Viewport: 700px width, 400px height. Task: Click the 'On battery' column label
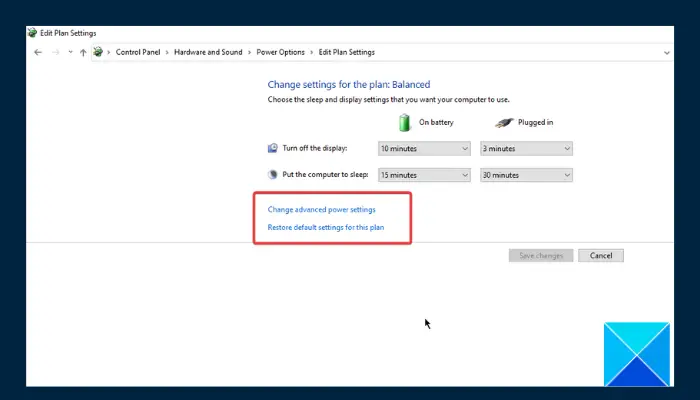coord(436,122)
